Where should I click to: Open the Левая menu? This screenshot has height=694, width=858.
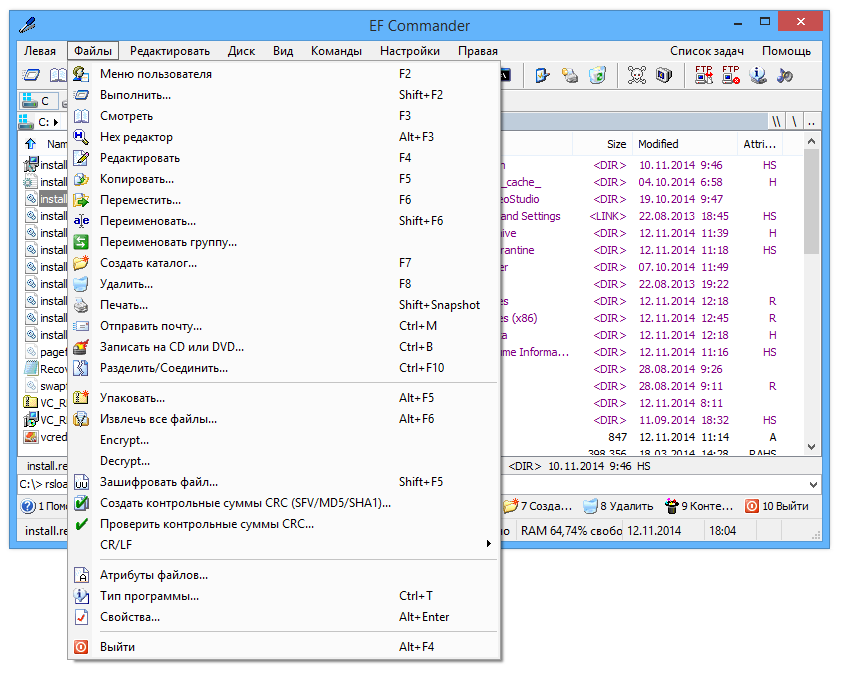[x=40, y=51]
